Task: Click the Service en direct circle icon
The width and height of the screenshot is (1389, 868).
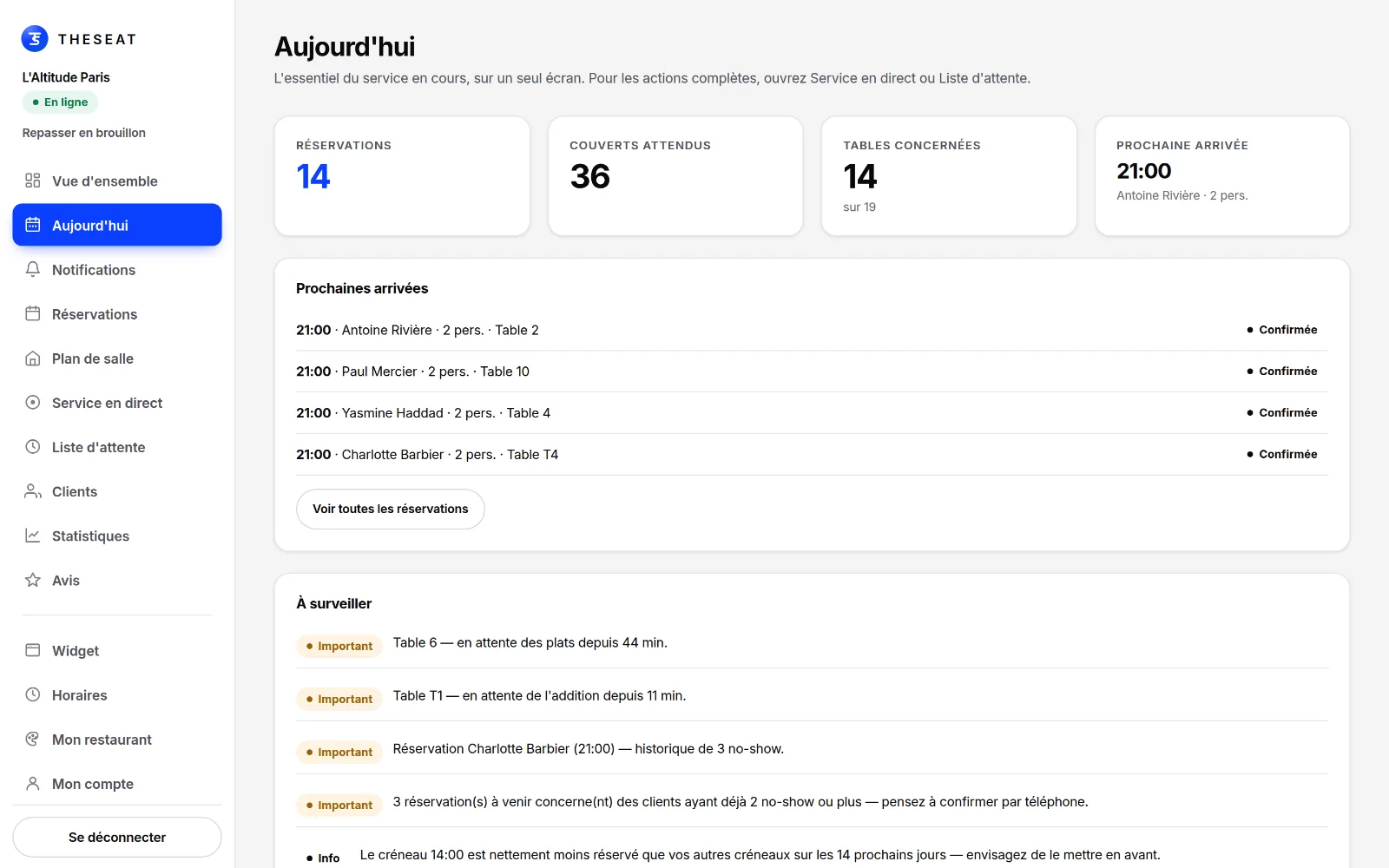Action: [x=33, y=402]
